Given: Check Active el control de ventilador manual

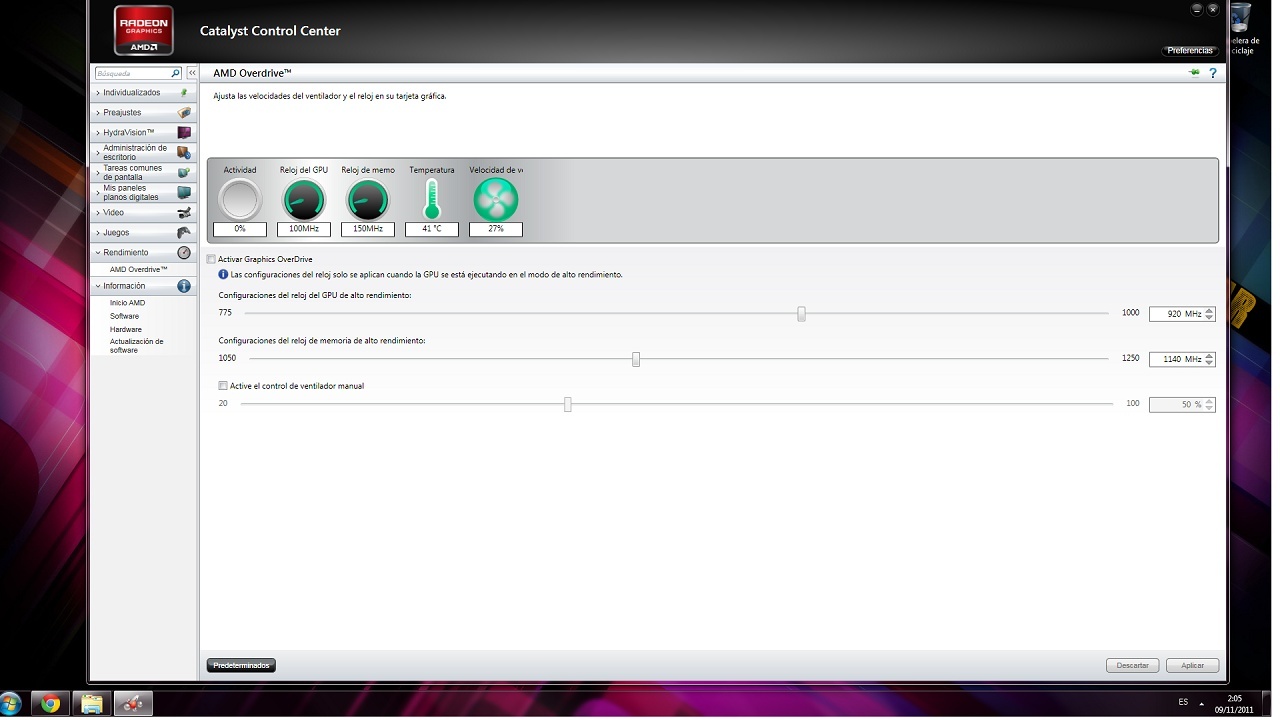Looking at the screenshot, I should [223, 385].
